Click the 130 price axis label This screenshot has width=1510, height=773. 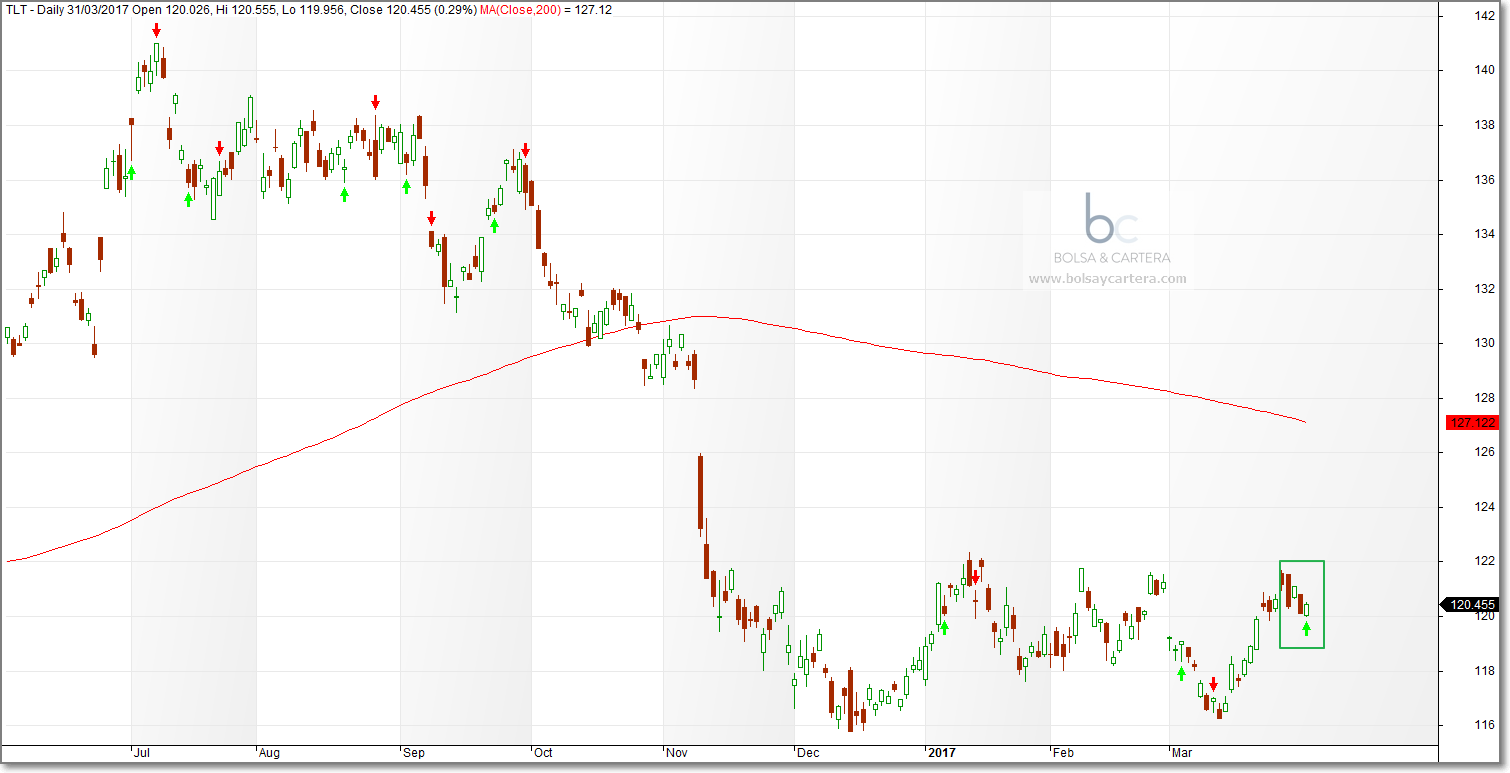pos(1484,343)
